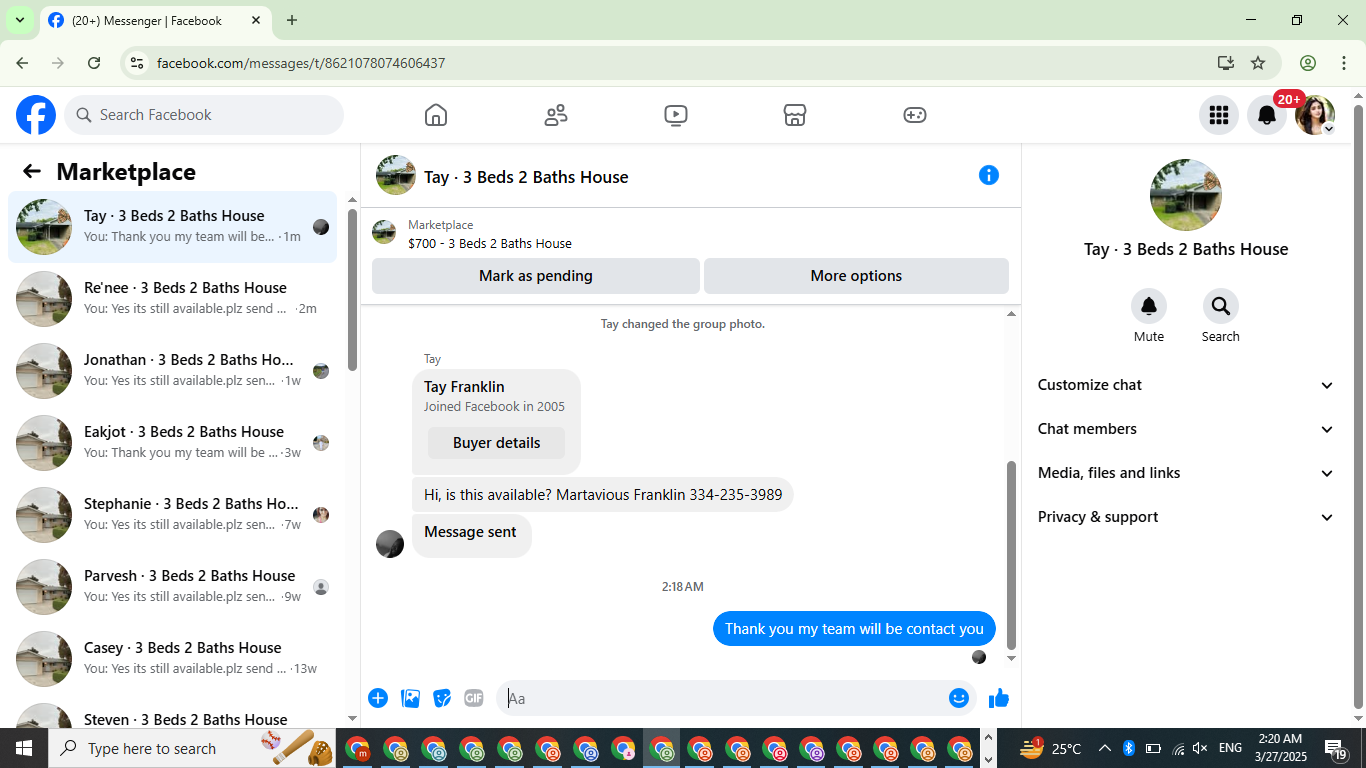Open Jonathan's conversation in the list
This screenshot has width=1366, height=768.
click(173, 371)
